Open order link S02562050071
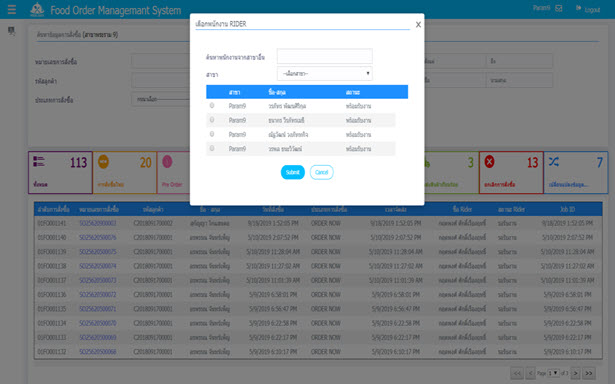 click(98, 309)
